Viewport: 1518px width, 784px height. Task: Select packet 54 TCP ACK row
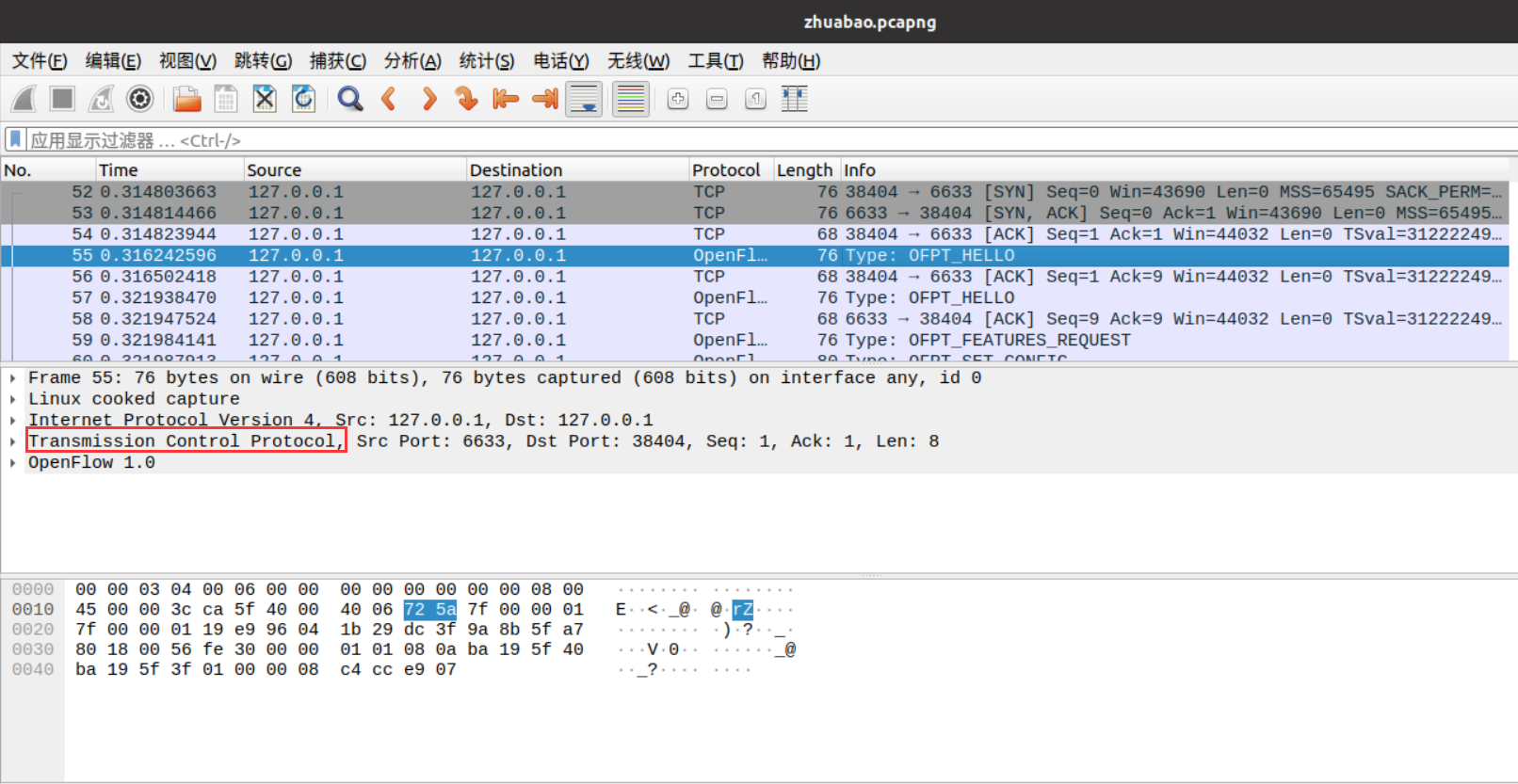754,234
